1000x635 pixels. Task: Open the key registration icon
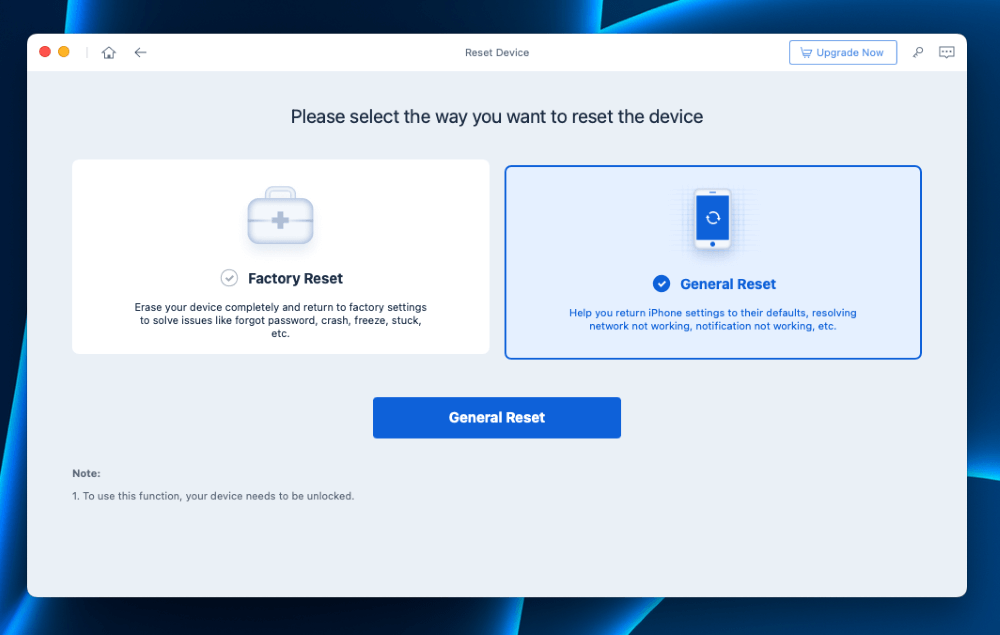[x=918, y=53]
